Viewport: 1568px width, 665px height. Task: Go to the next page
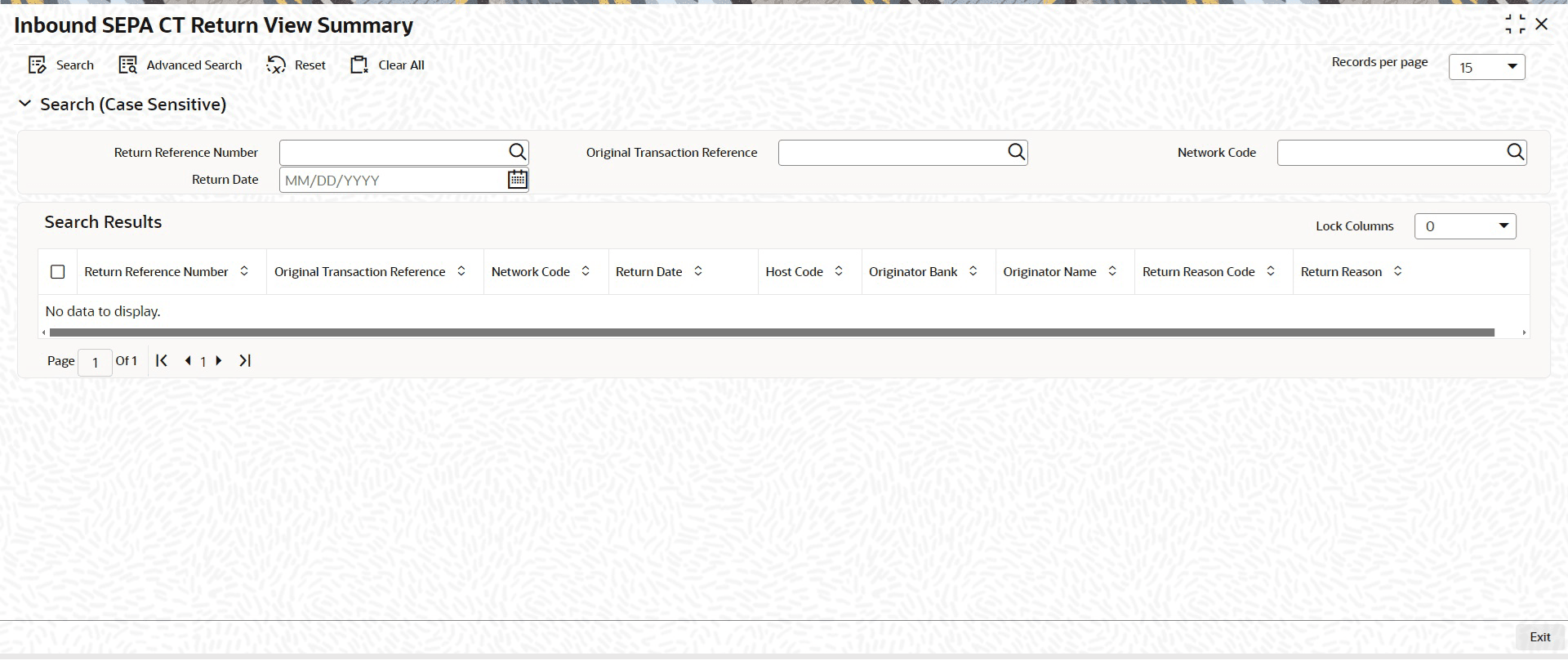point(219,360)
